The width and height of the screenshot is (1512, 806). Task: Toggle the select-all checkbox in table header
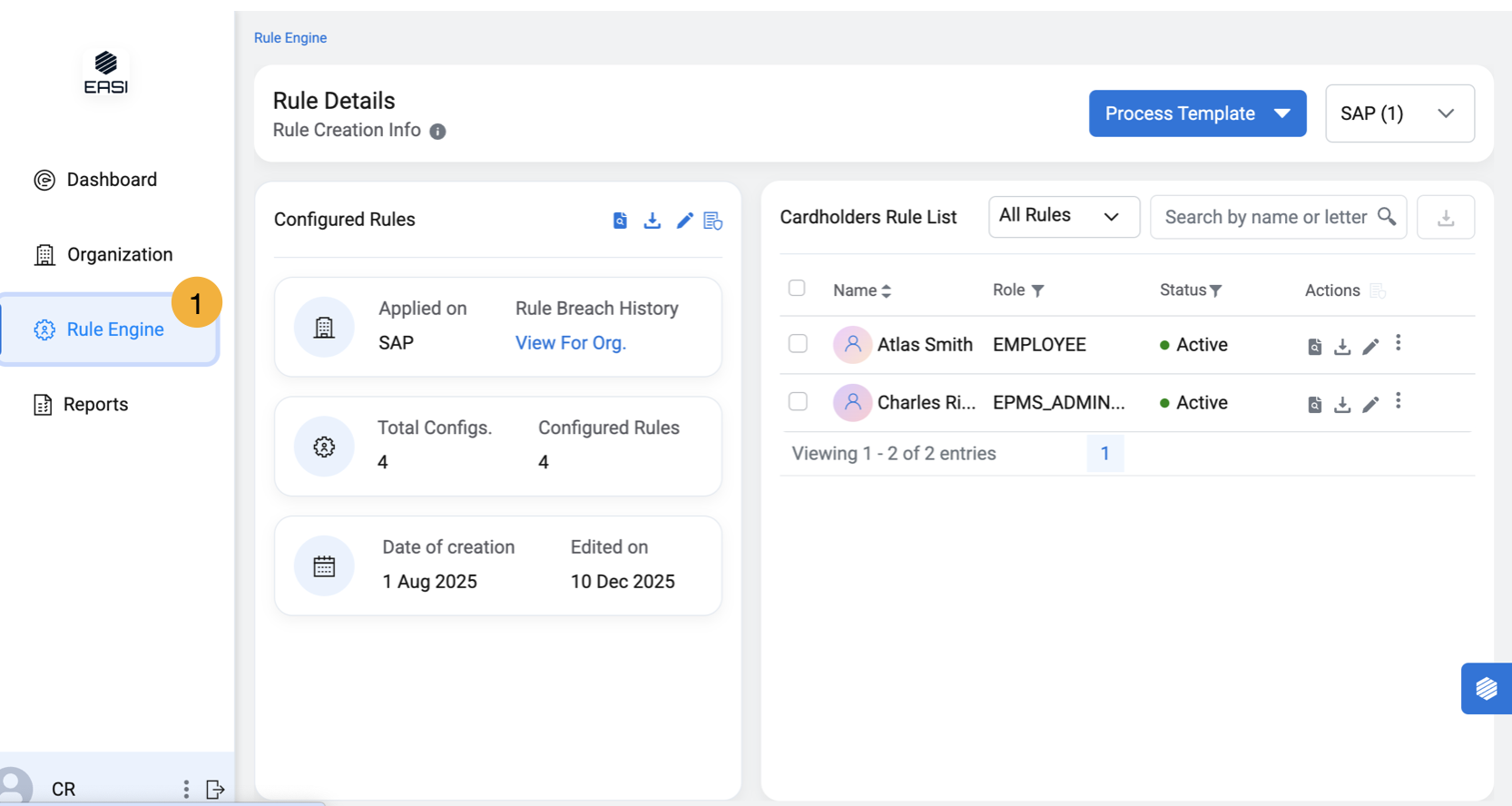(x=797, y=289)
